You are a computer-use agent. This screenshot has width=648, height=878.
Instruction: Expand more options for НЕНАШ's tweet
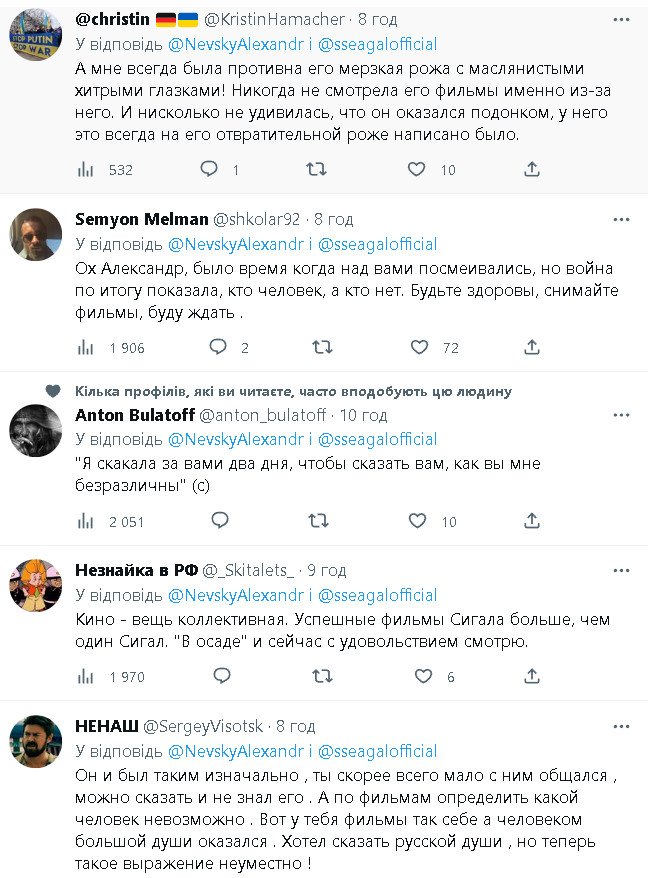621,726
